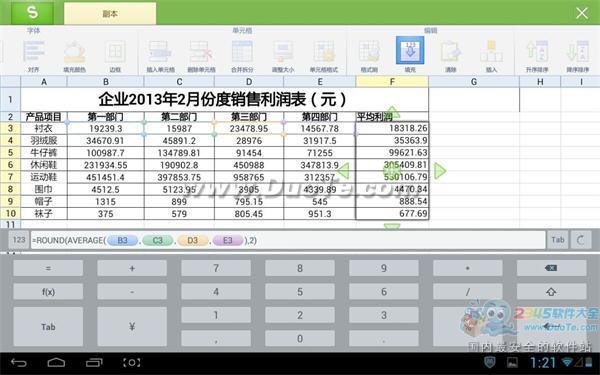The width and height of the screenshot is (600, 375).
Task: Tap the number 9 key
Action: coord(384,268)
